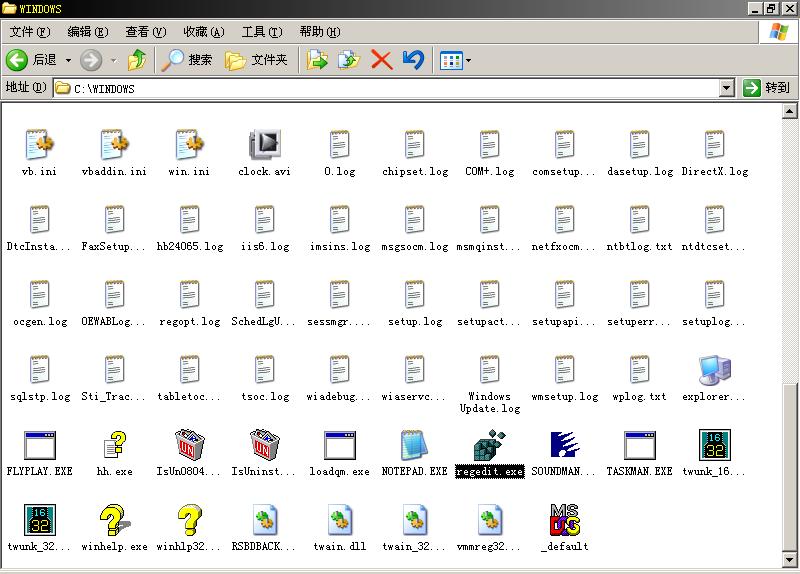
Task: Click the red Delete toolbar icon
Action: coord(381,60)
